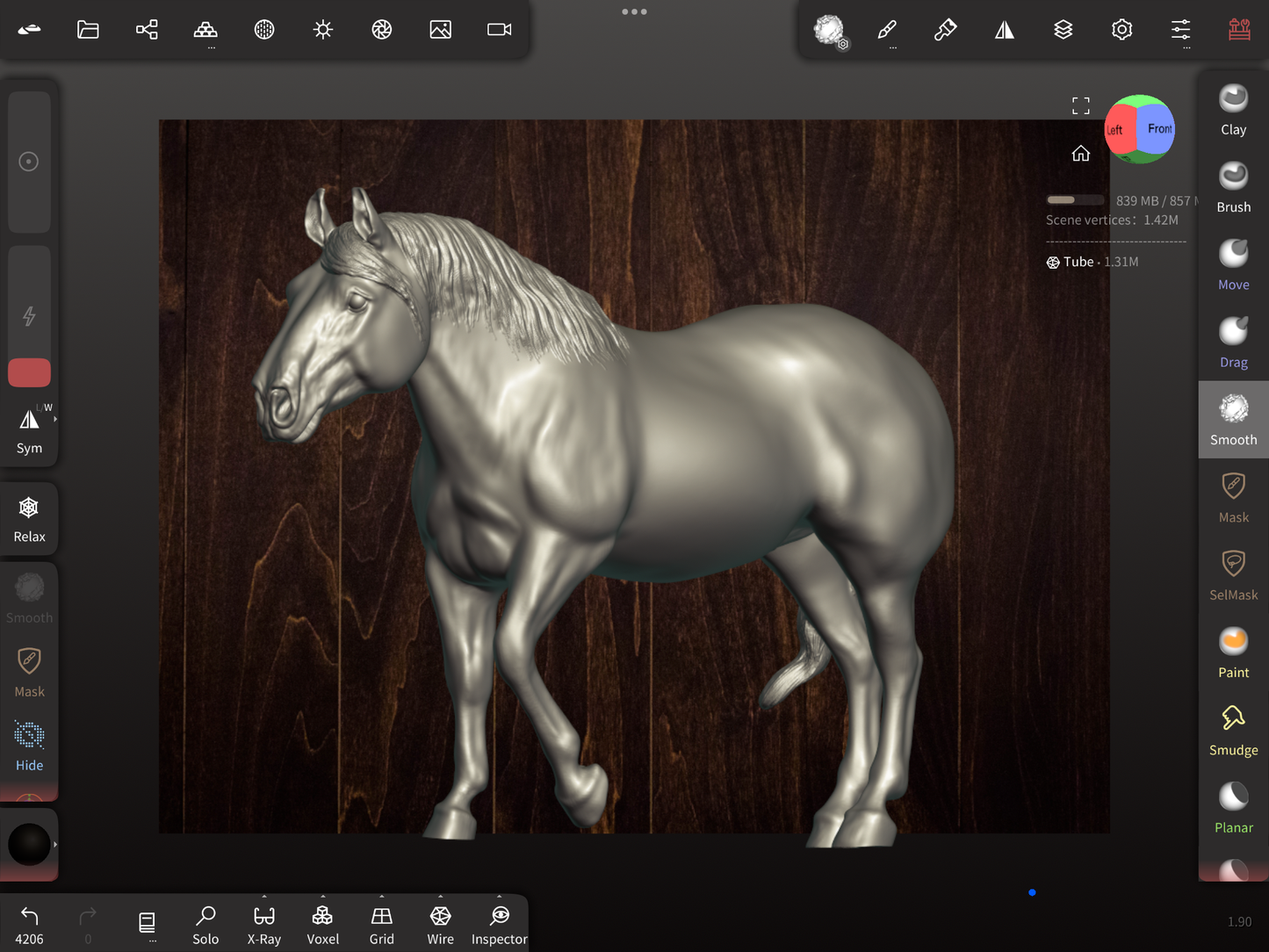Reset camera with the home button

pyautogui.click(x=1080, y=154)
